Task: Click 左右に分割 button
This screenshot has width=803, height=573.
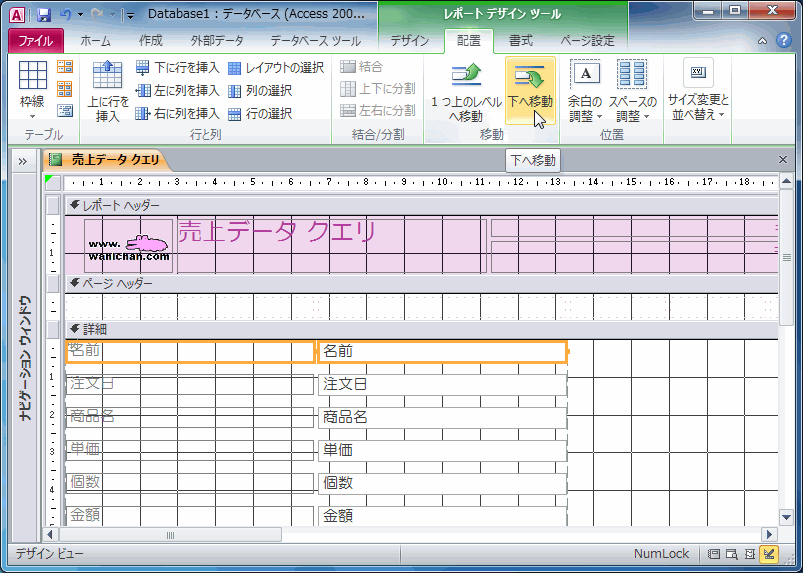Action: pos(378,110)
